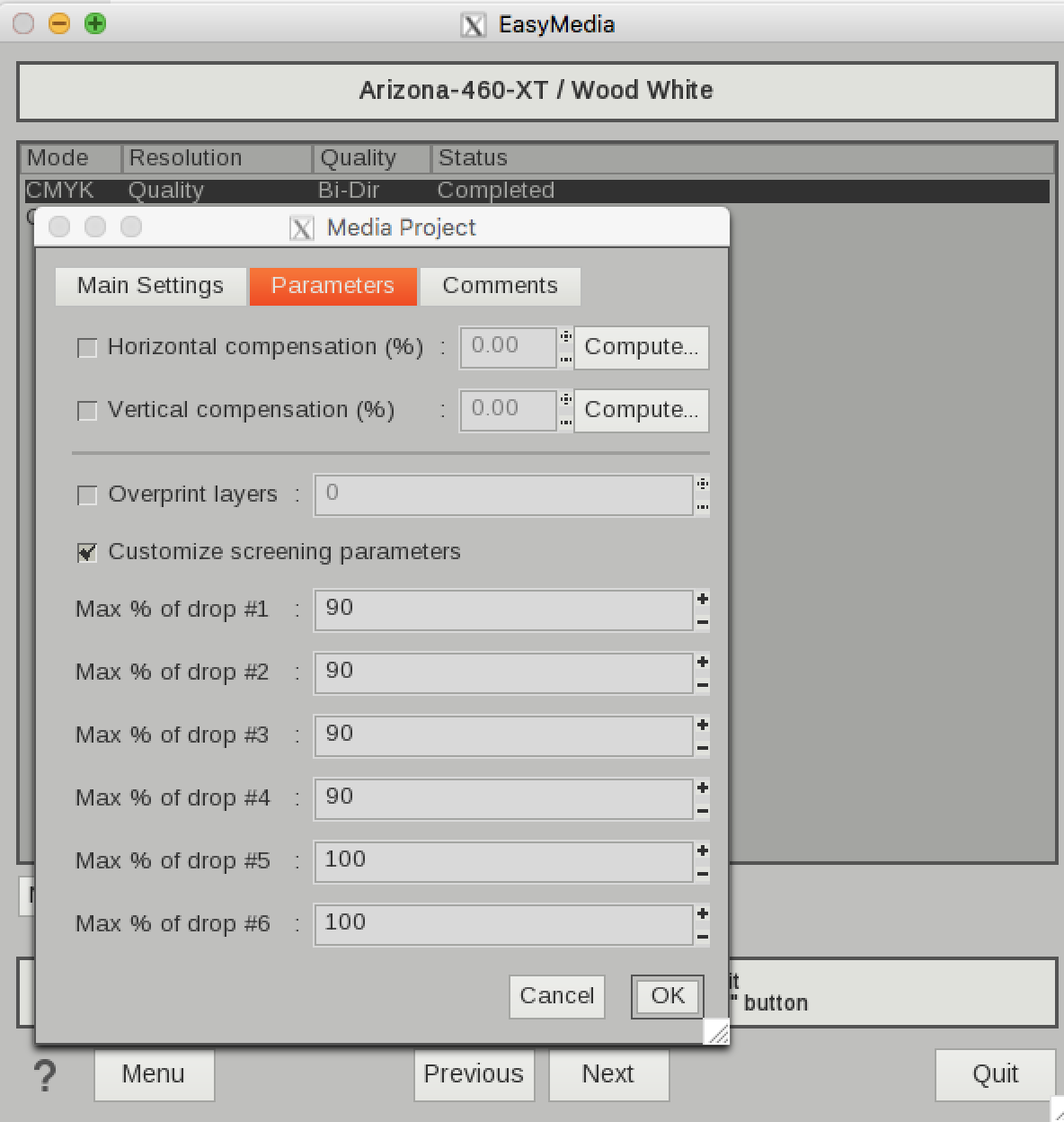This screenshot has height=1122, width=1064.
Task: Select the CMYK Quality Bi-Dir Completed row
Action: [x=536, y=191]
